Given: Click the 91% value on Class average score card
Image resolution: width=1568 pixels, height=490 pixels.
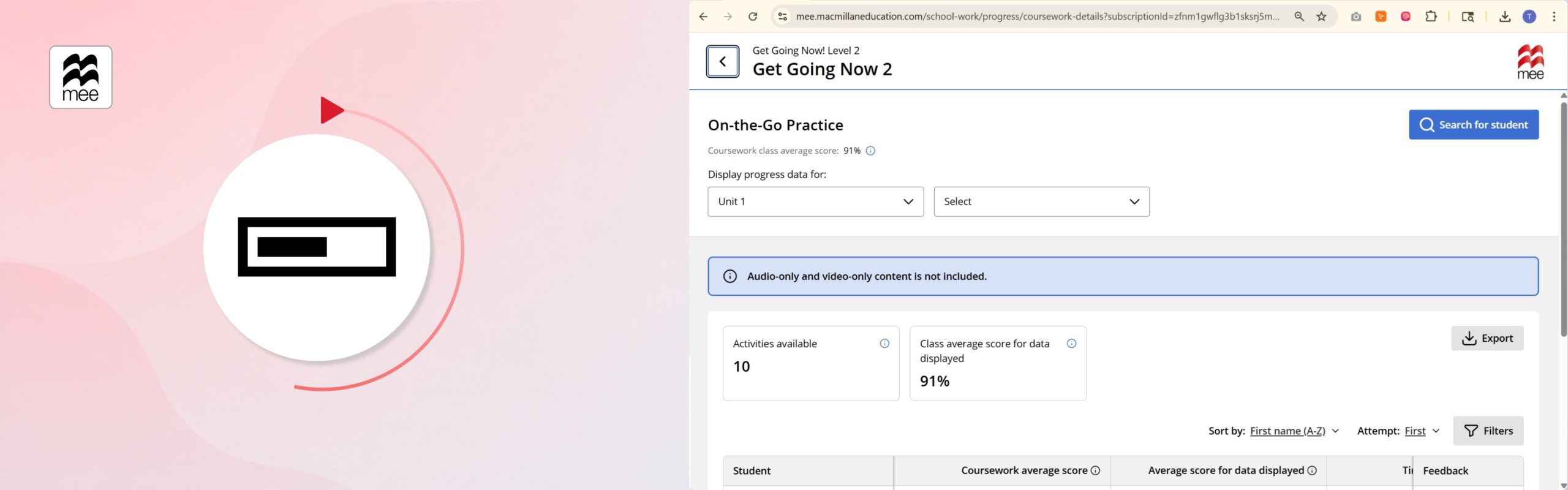Looking at the screenshot, I should coord(935,381).
